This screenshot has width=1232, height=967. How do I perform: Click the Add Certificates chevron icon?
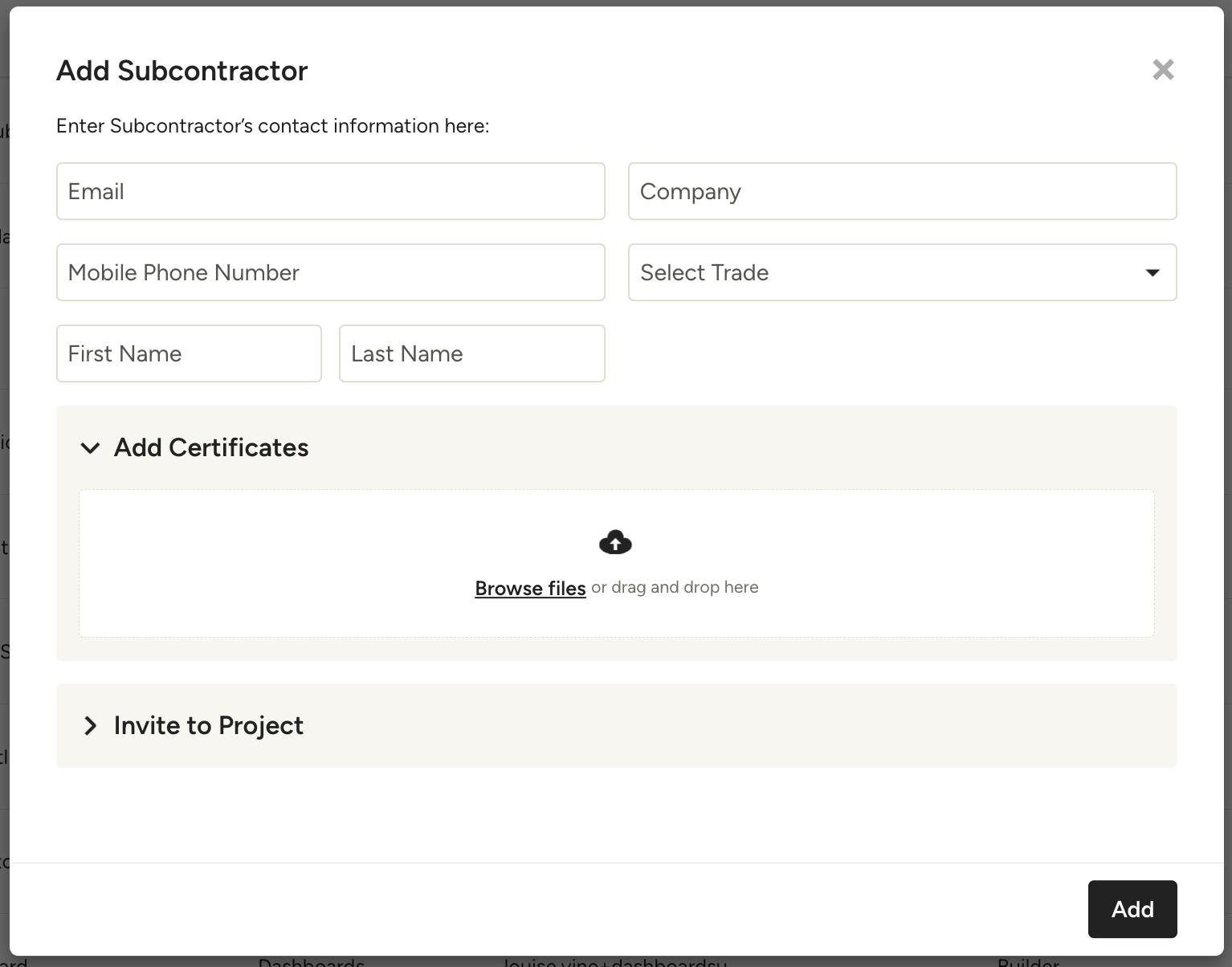tap(91, 448)
